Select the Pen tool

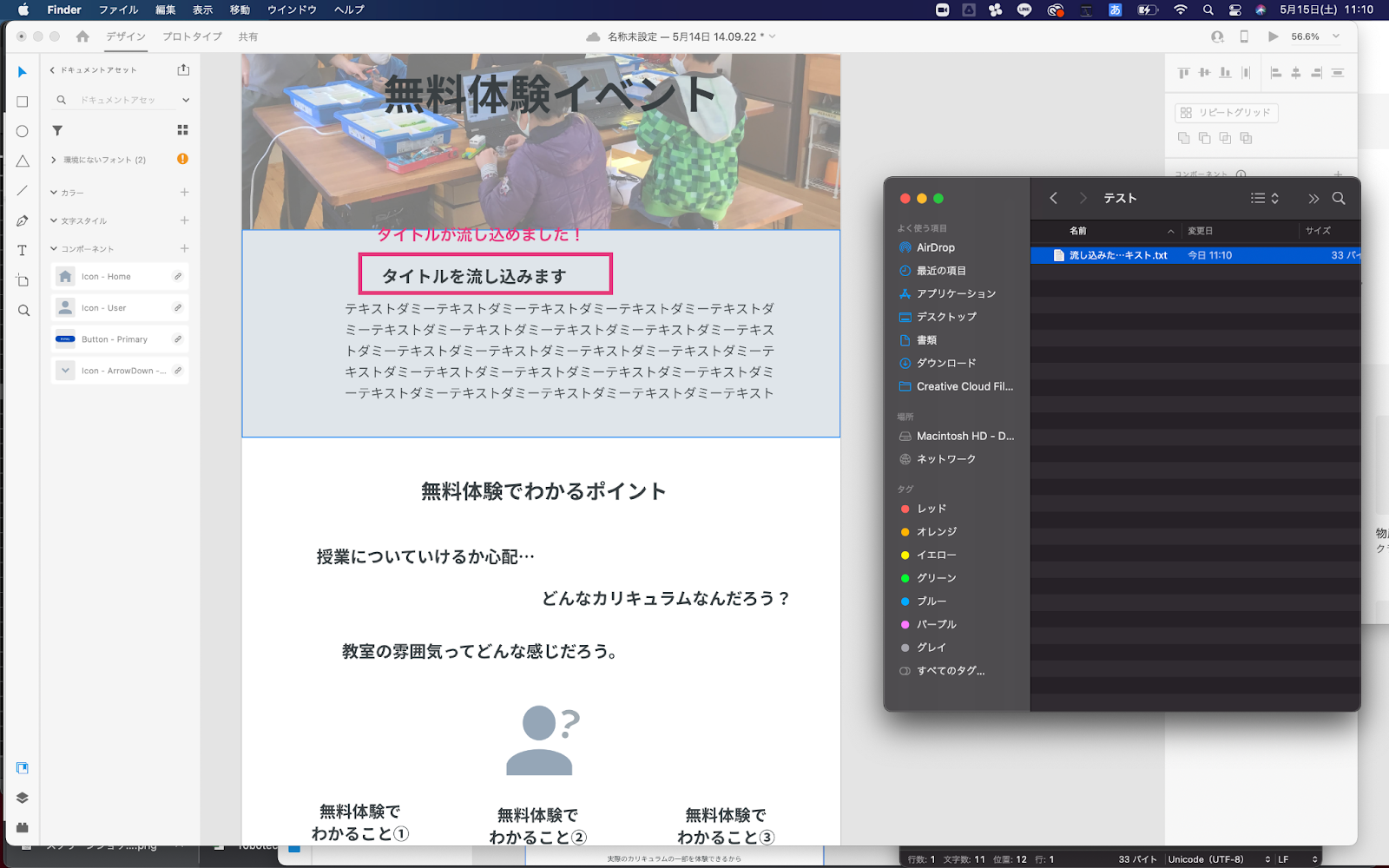[x=23, y=220]
